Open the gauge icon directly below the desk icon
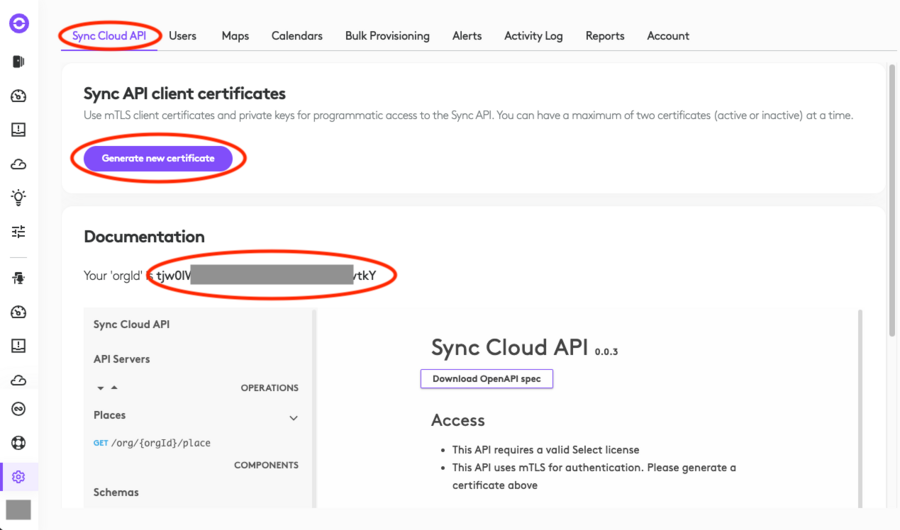Viewport: 900px width, 530px height. (18, 312)
